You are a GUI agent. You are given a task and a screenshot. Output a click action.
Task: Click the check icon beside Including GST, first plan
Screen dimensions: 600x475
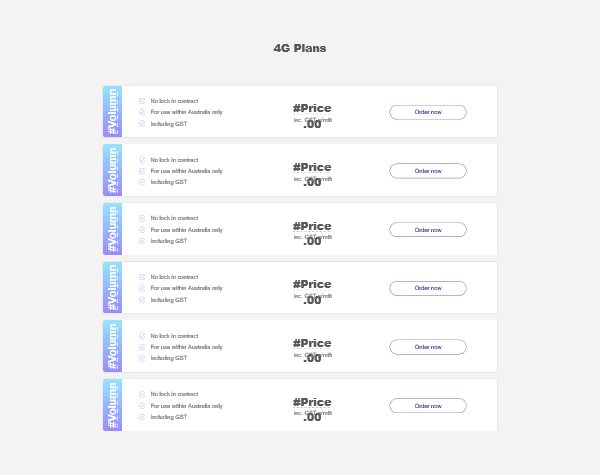(x=142, y=124)
